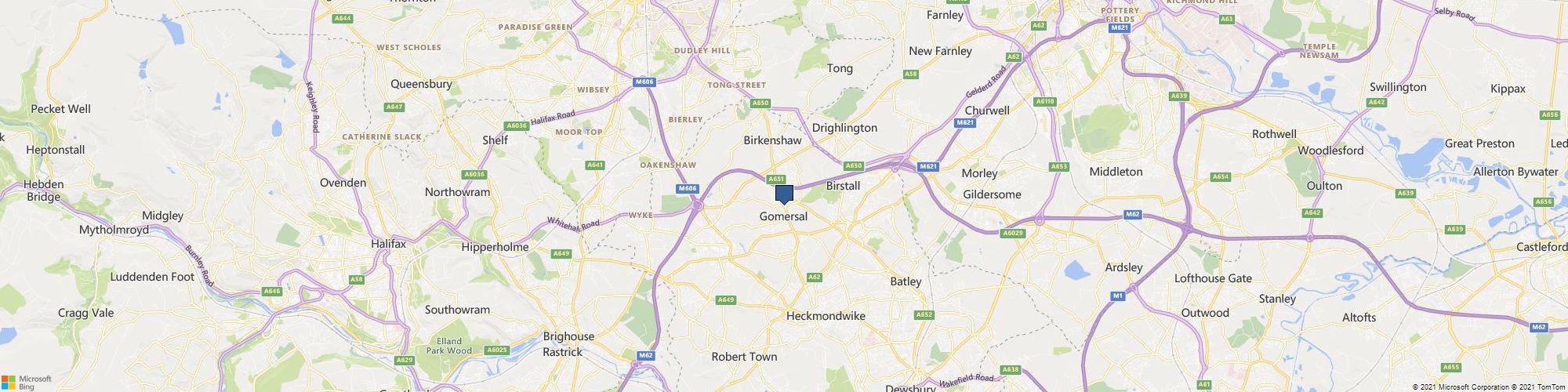Click the M606 motorway shield near Wibsey

tap(644, 81)
